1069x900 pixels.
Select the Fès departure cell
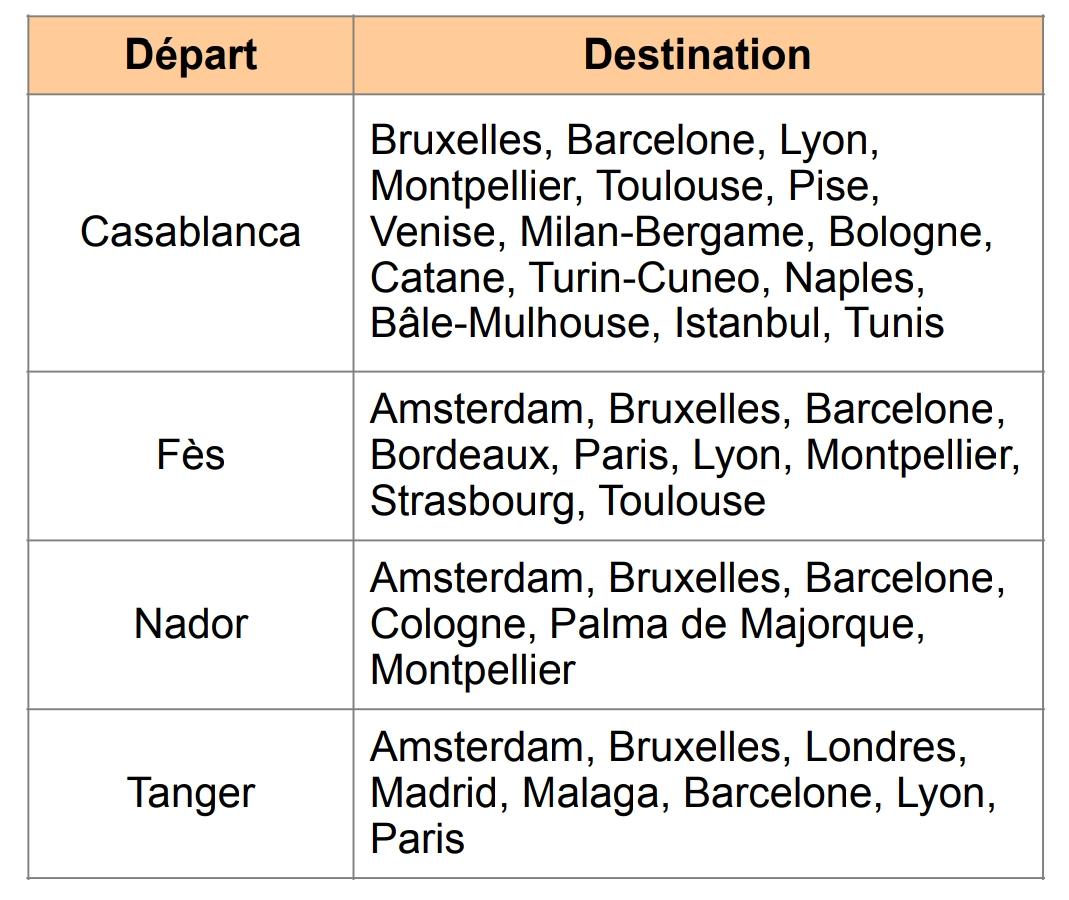pos(191,455)
